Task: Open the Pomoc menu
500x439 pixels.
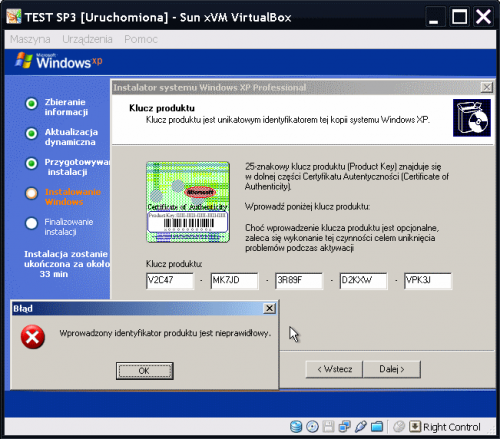Action: tap(141, 39)
